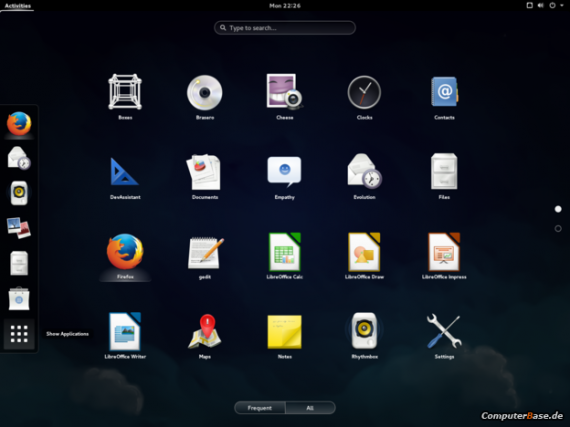
Task: Focus the Type to search field
Action: (285, 28)
